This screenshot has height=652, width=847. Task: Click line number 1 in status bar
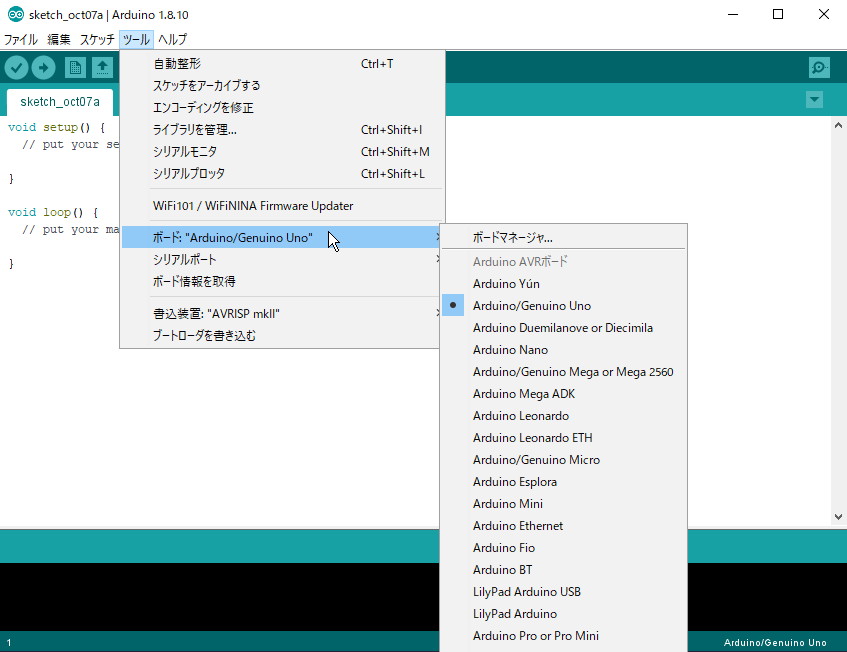[9, 643]
